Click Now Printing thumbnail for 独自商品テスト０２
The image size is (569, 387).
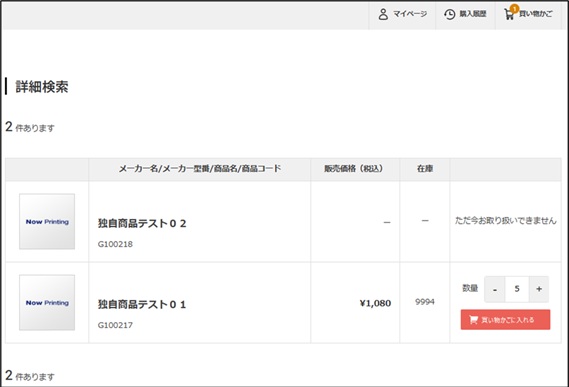(47, 221)
